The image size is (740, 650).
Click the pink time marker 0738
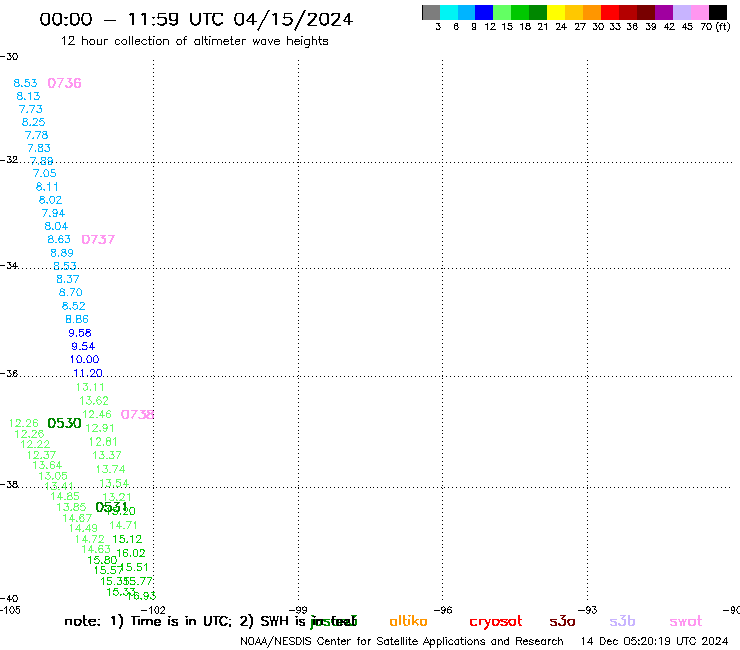point(137,414)
